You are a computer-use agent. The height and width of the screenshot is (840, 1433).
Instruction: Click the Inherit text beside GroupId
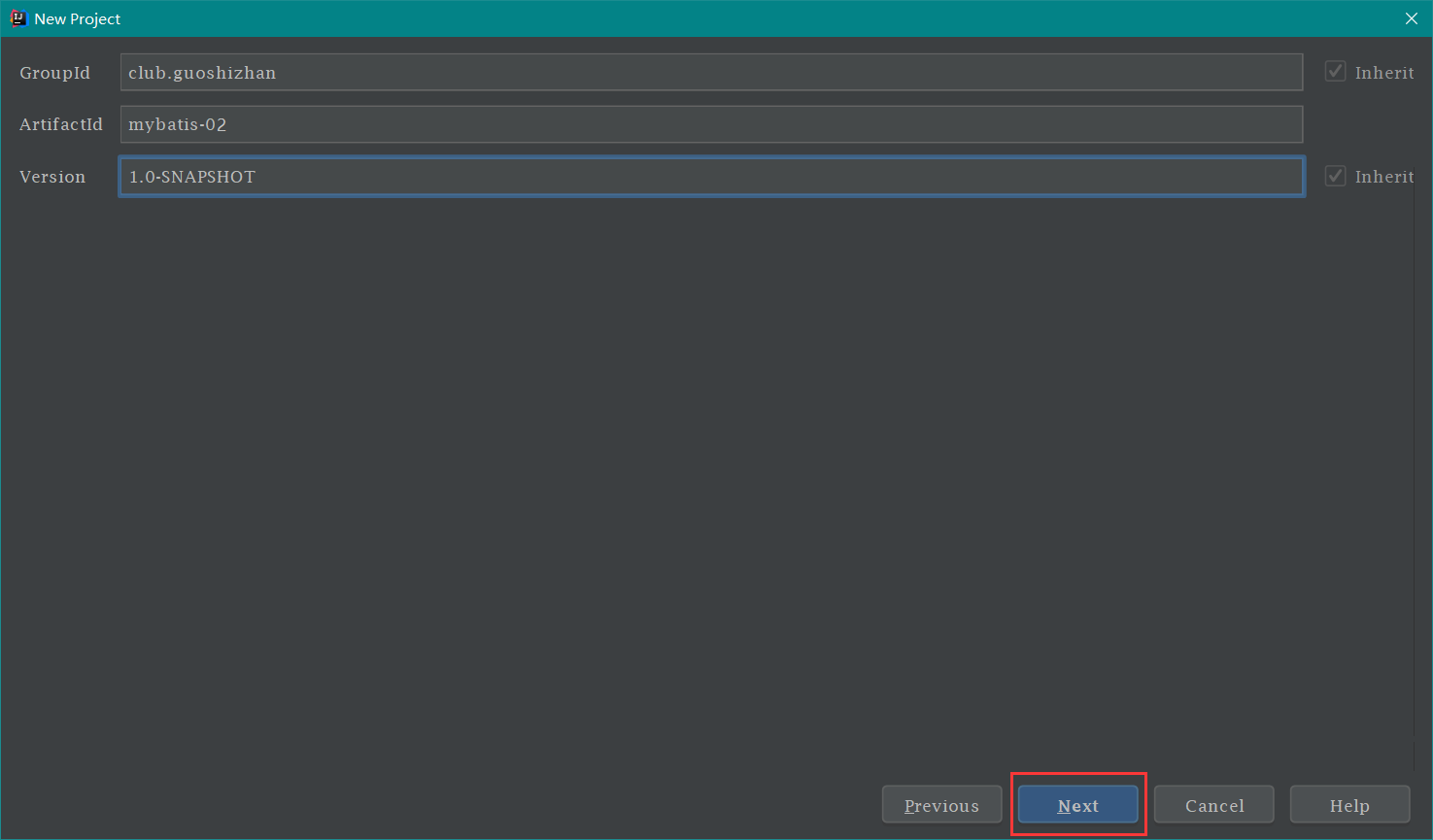click(1383, 73)
